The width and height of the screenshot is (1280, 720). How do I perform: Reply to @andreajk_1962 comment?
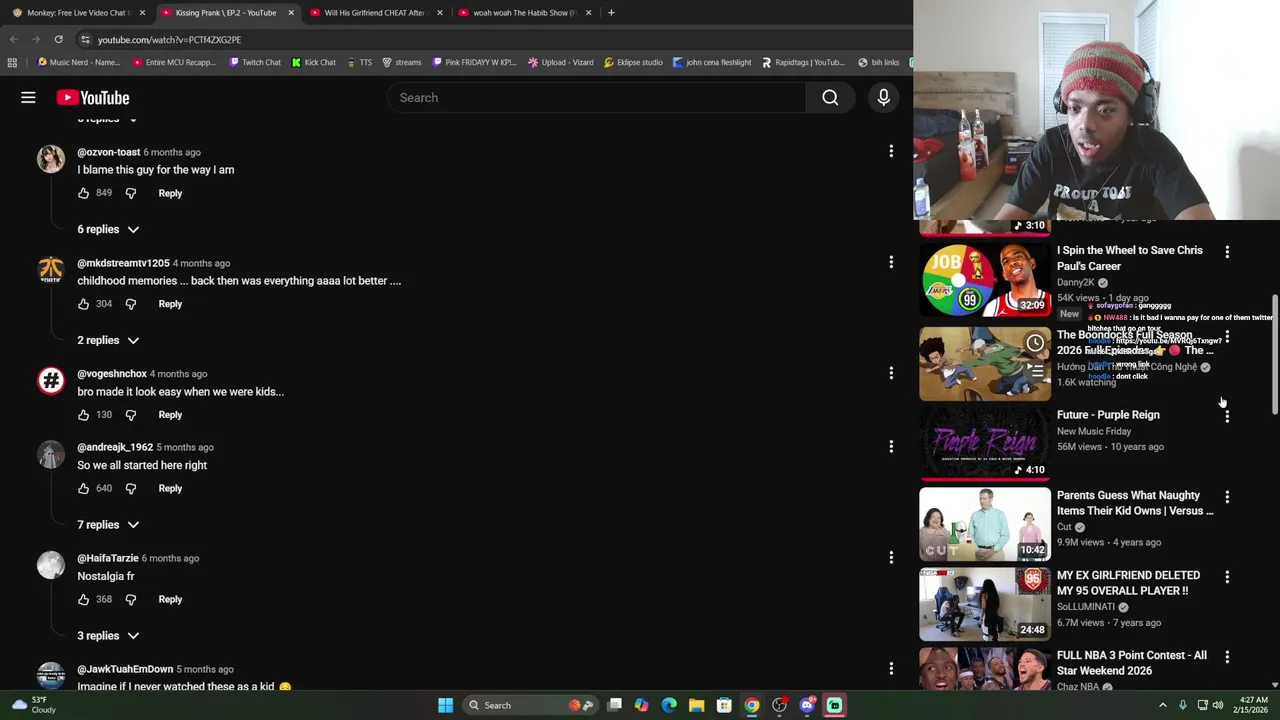[170, 488]
